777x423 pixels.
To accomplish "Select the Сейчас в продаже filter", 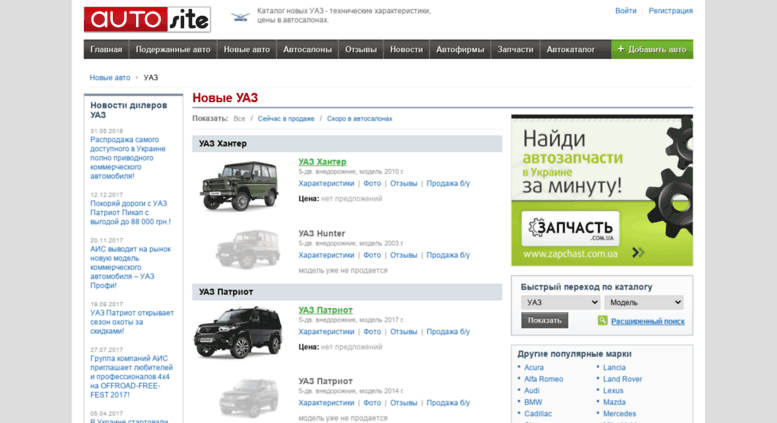I will tap(286, 119).
